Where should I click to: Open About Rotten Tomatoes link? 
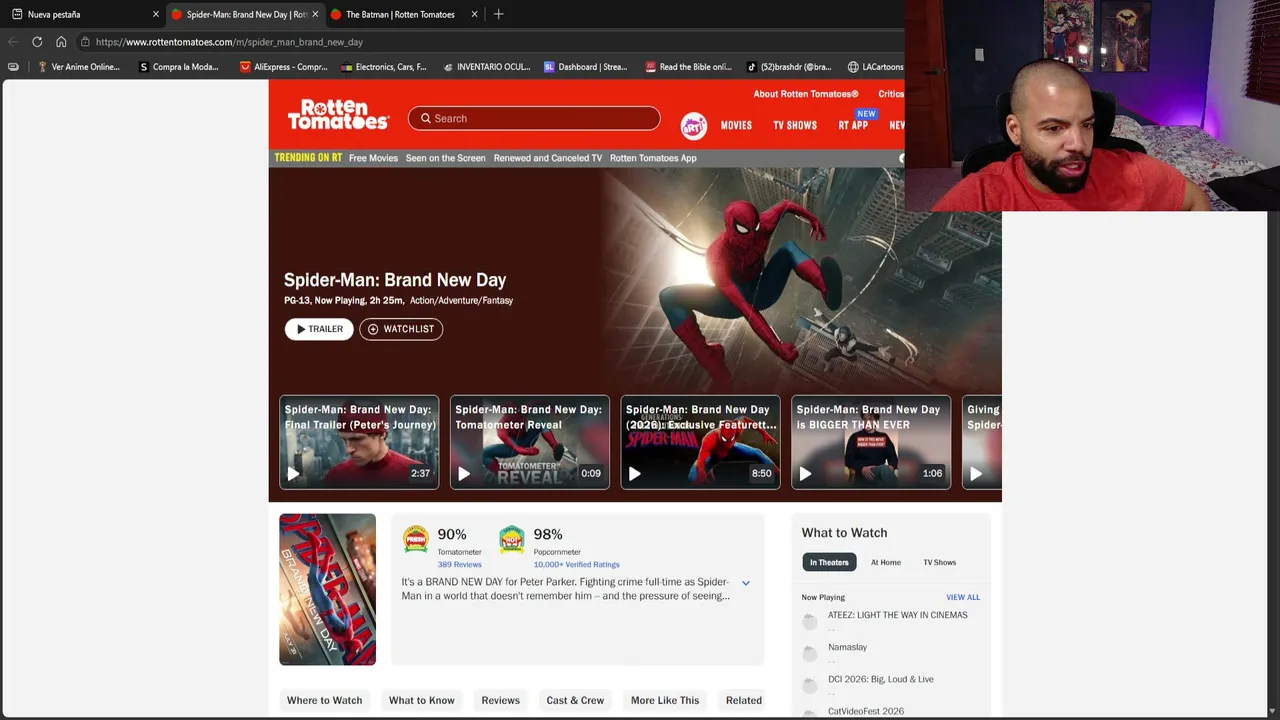(806, 94)
